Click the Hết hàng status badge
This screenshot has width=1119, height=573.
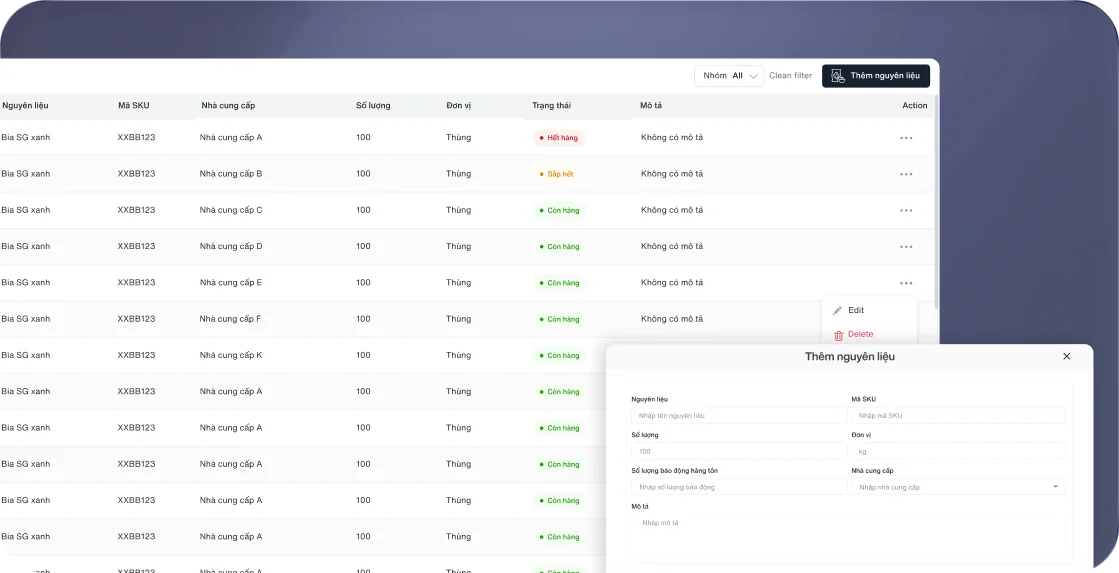[558, 138]
